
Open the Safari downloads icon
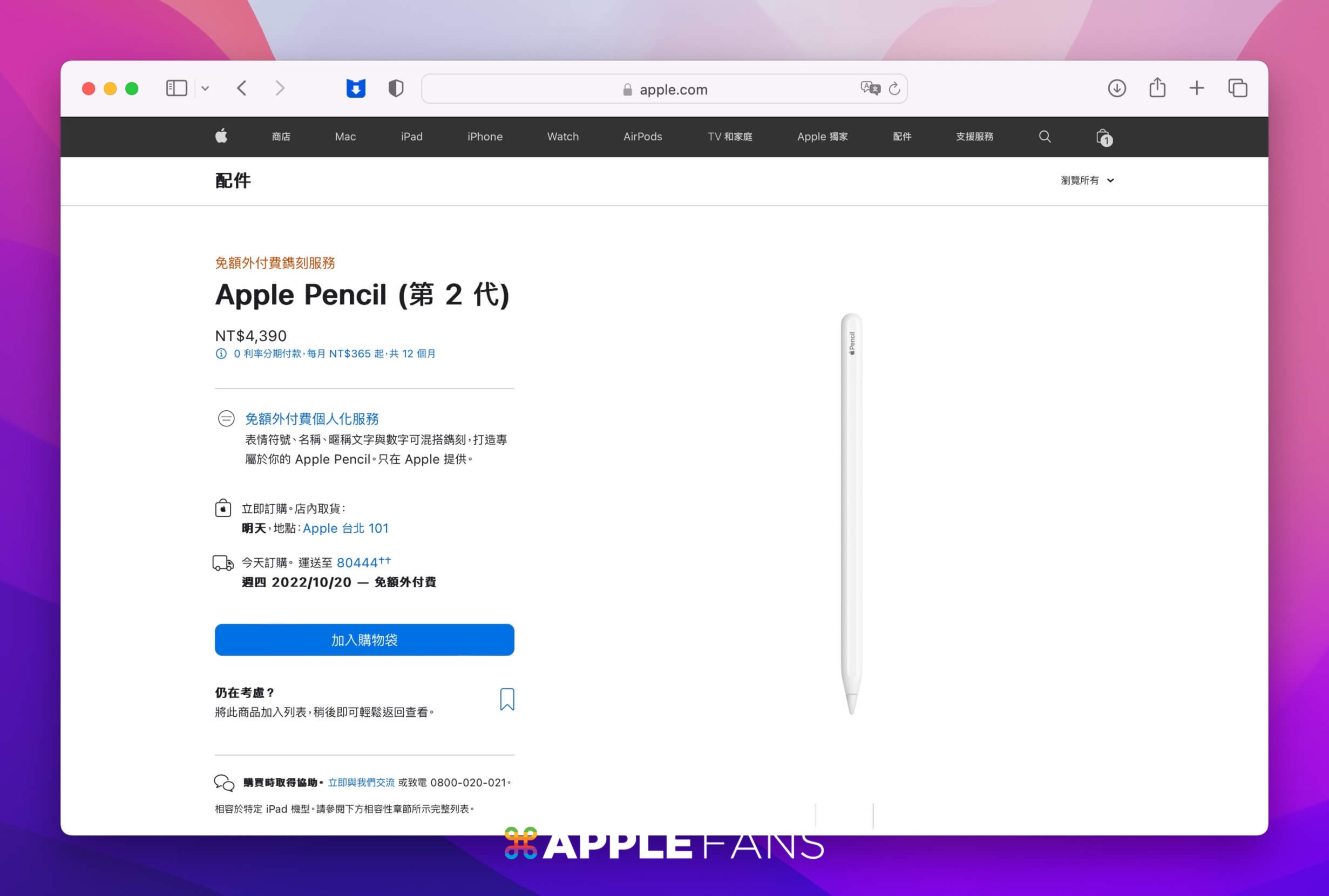point(1116,88)
